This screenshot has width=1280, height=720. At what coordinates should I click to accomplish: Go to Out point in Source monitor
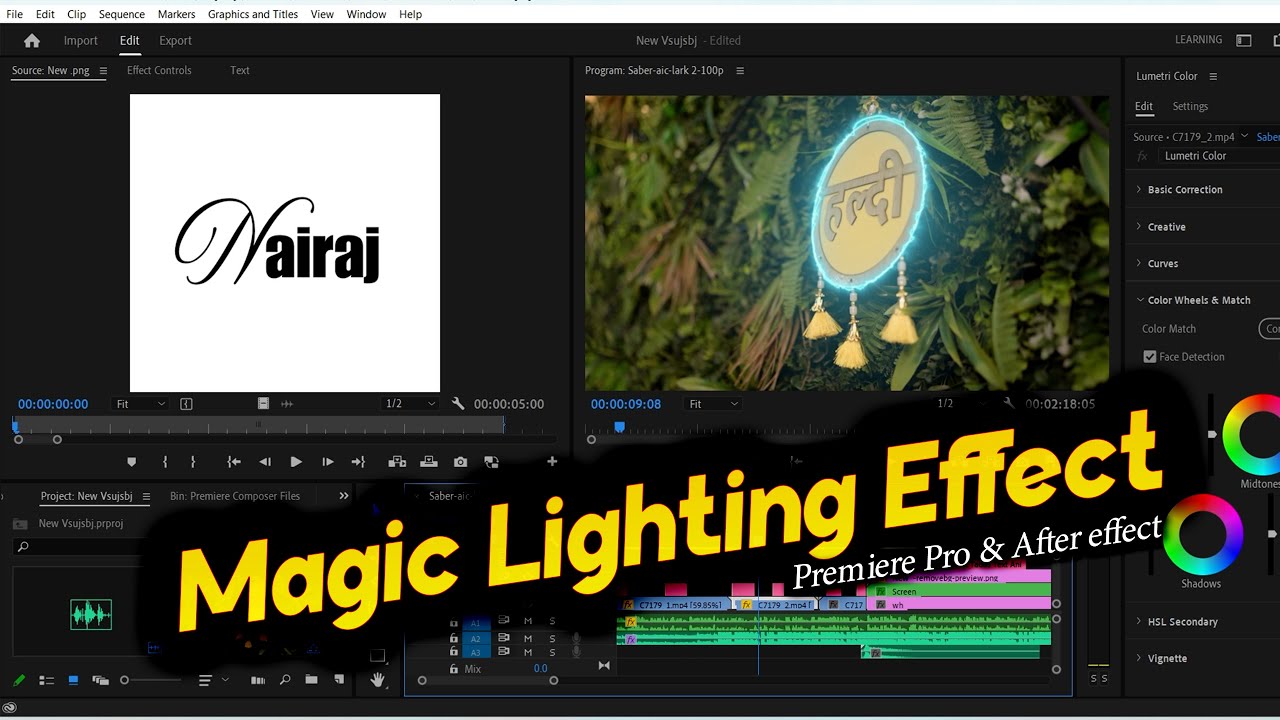click(358, 462)
